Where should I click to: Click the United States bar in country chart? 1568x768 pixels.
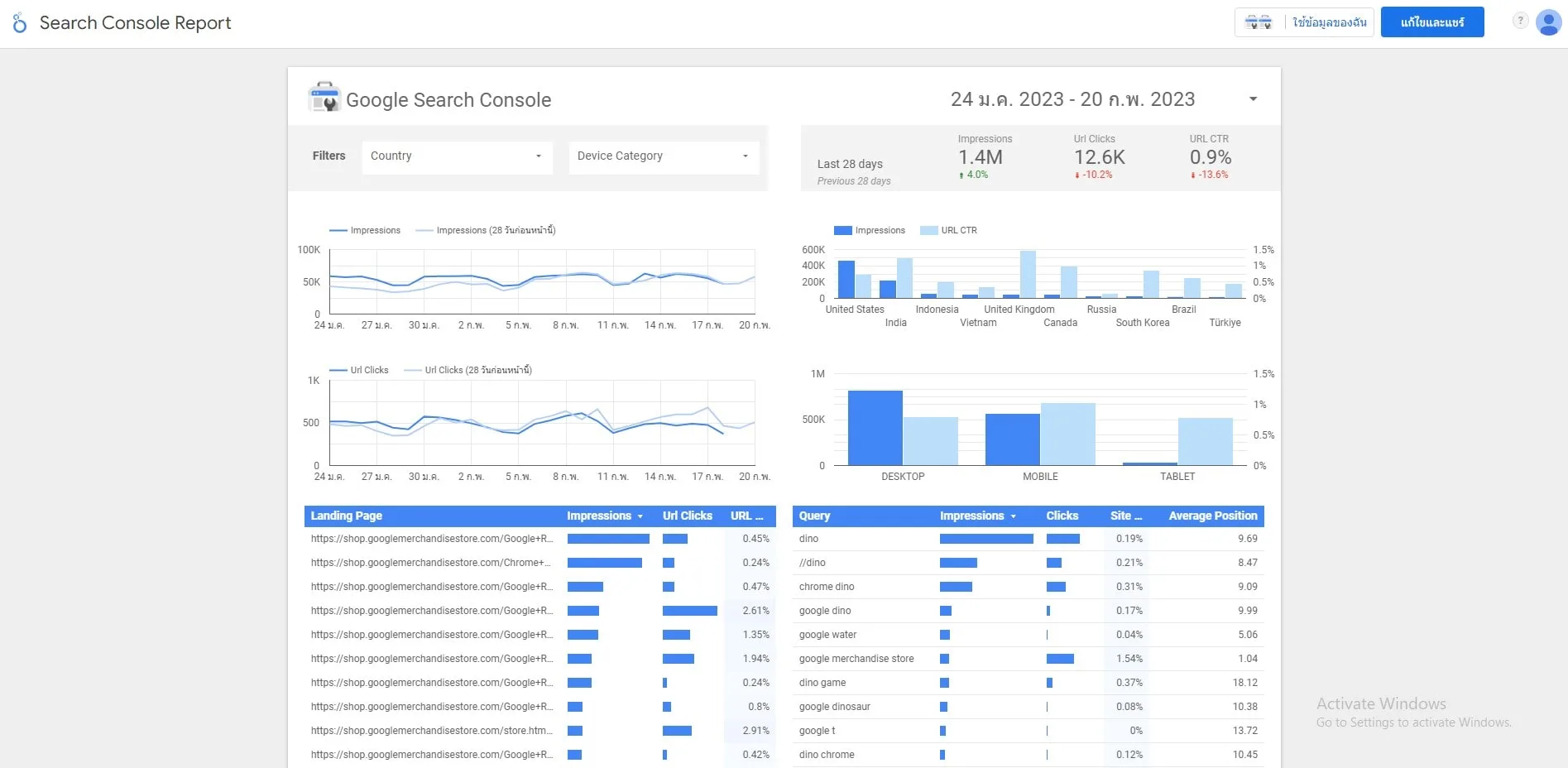point(846,277)
